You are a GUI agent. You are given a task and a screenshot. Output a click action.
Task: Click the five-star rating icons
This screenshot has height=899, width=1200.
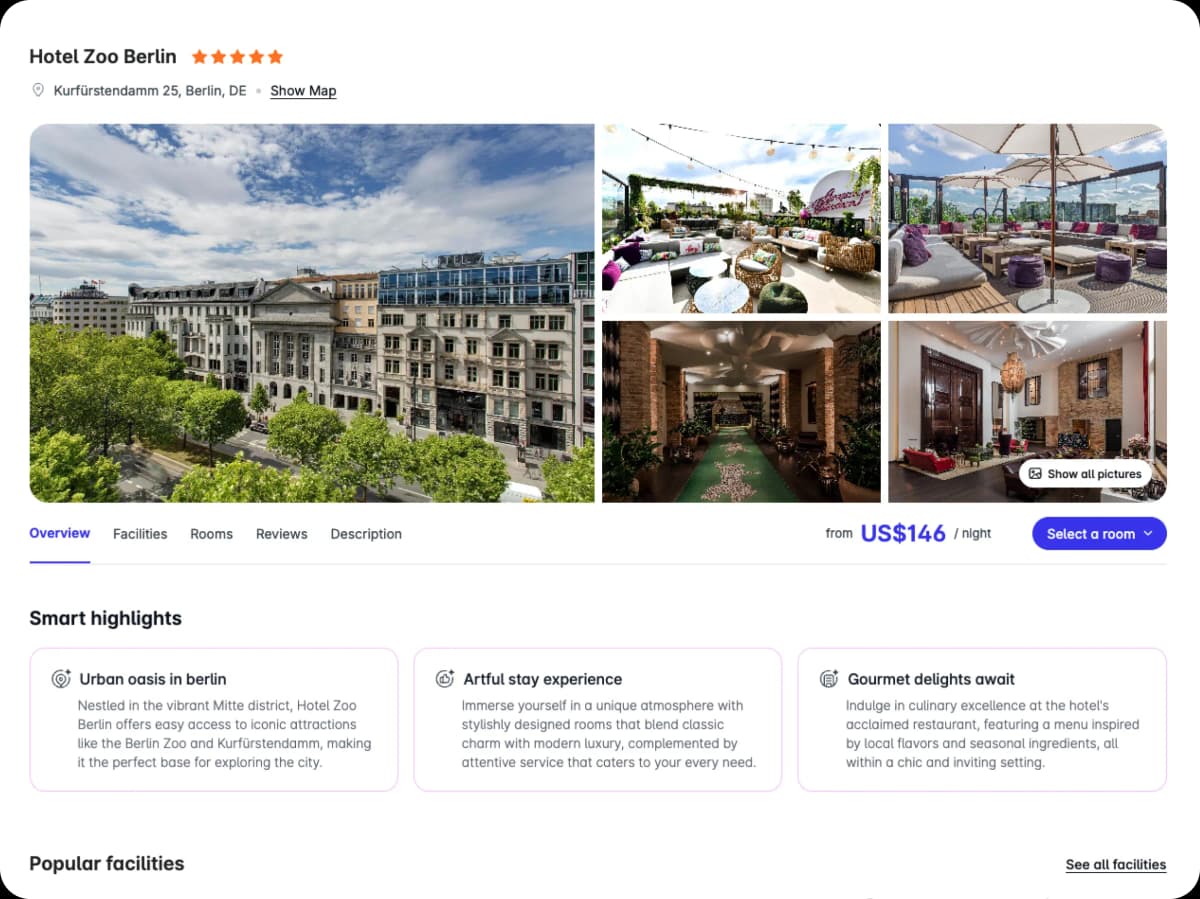[x=237, y=57]
